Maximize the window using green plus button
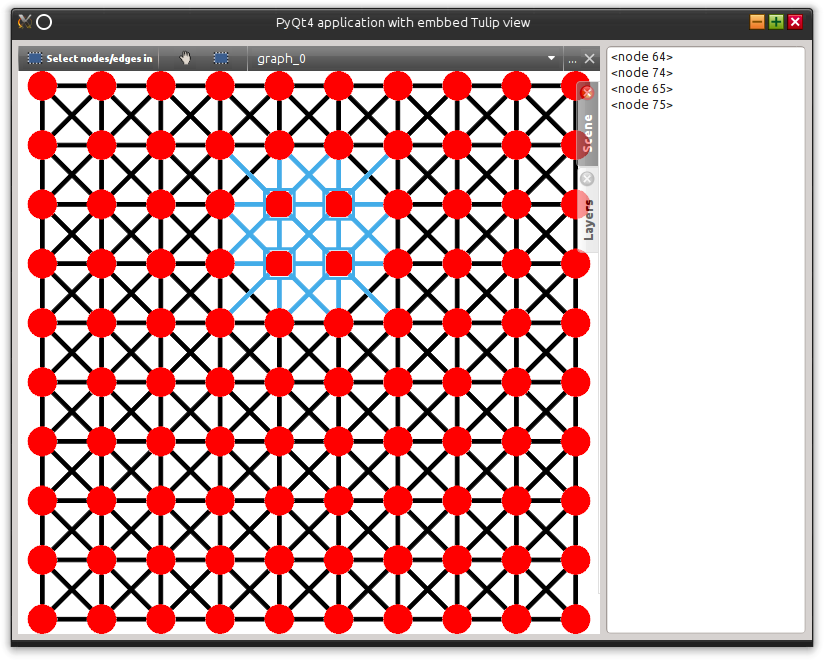The width and height of the screenshot is (824, 661). pos(776,22)
